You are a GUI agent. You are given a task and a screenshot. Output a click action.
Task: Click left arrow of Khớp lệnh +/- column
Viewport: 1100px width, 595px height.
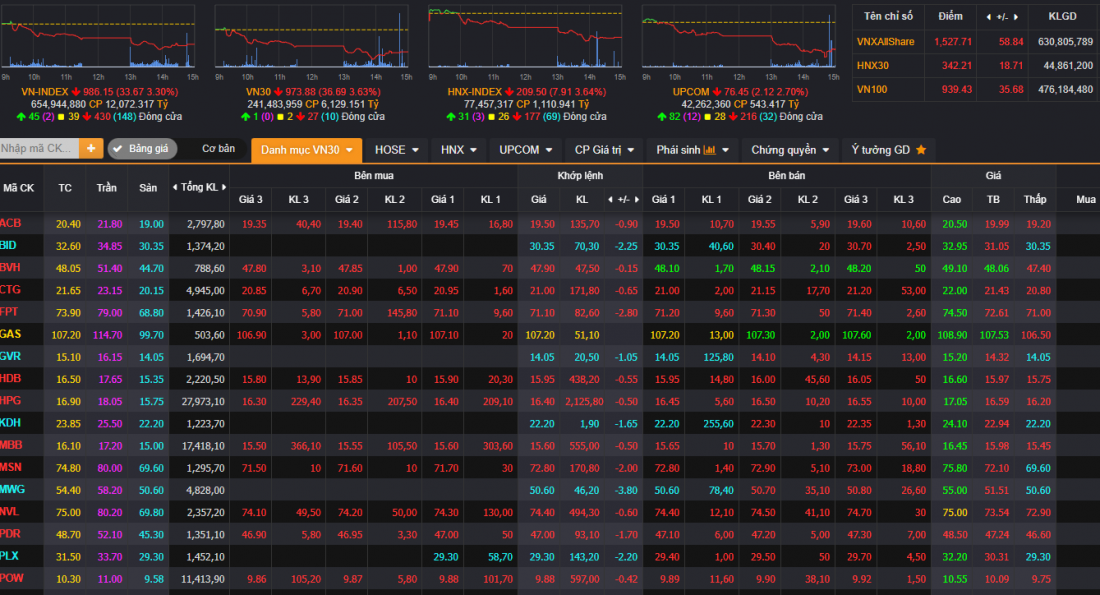click(610, 199)
